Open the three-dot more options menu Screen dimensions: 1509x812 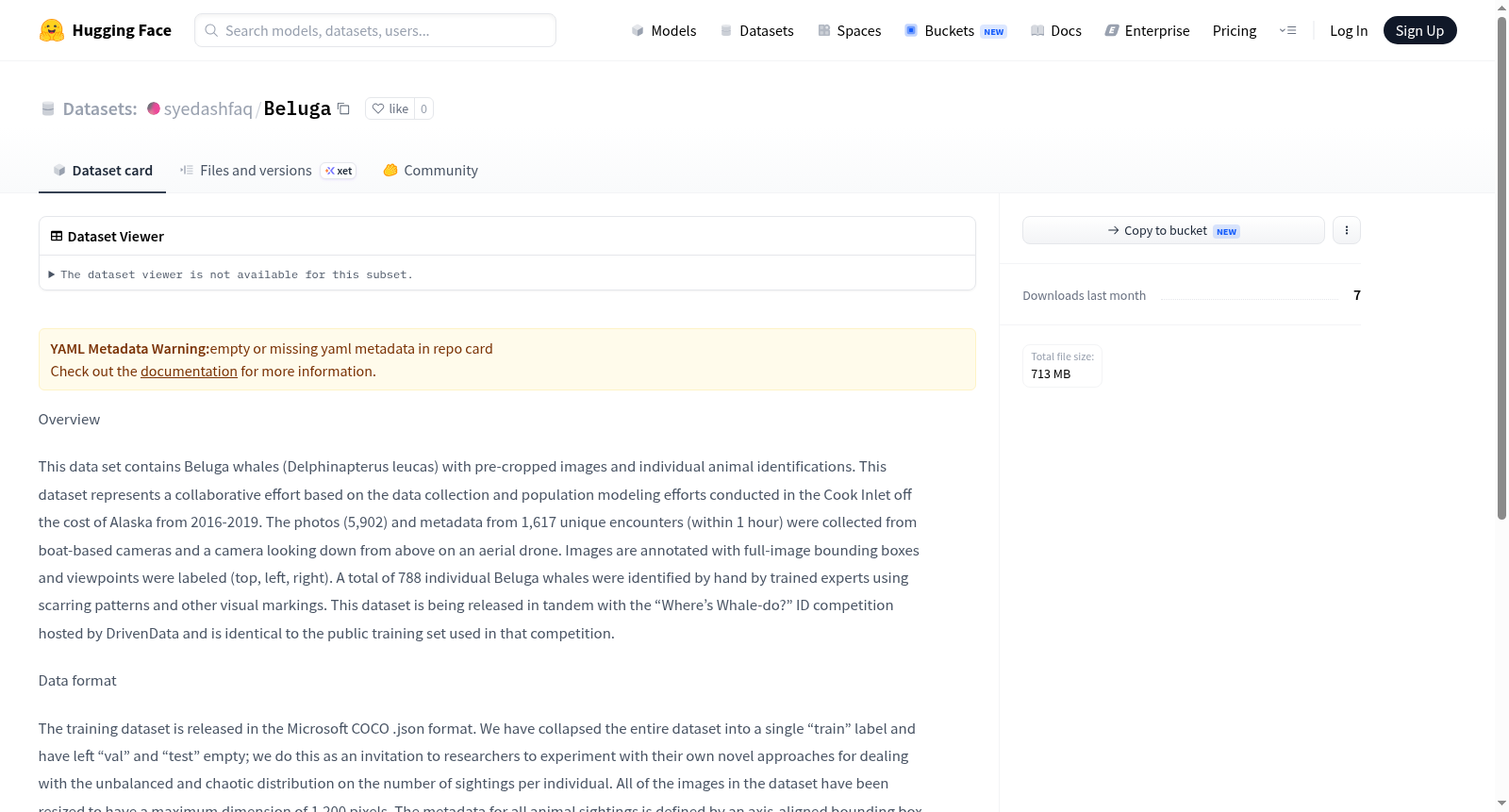click(1347, 230)
